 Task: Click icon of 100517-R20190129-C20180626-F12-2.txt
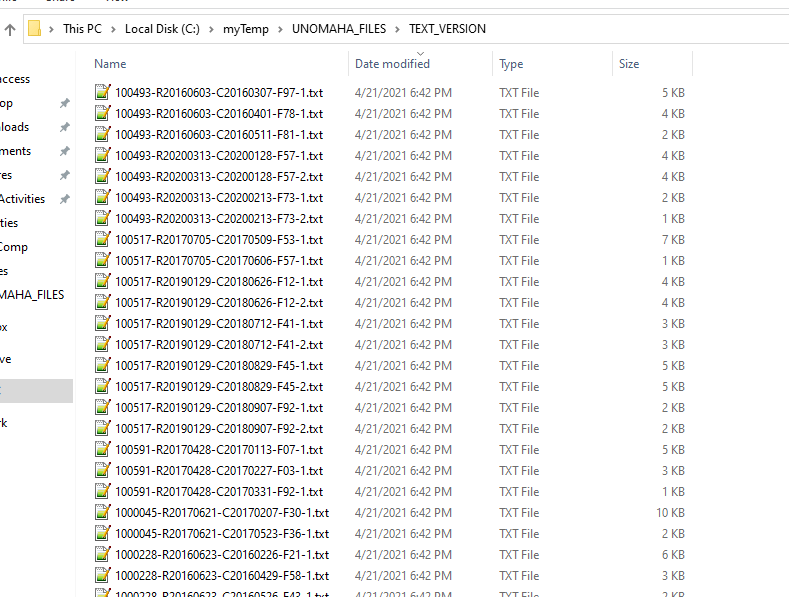tap(103, 302)
